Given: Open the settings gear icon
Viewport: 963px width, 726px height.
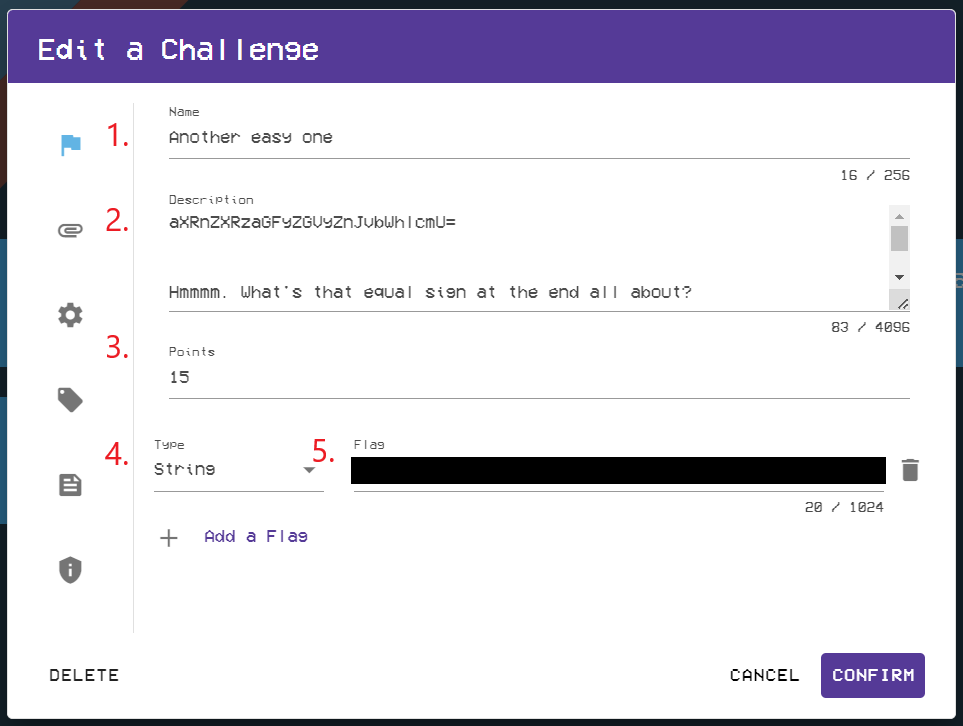Looking at the screenshot, I should pyautogui.click(x=69, y=314).
